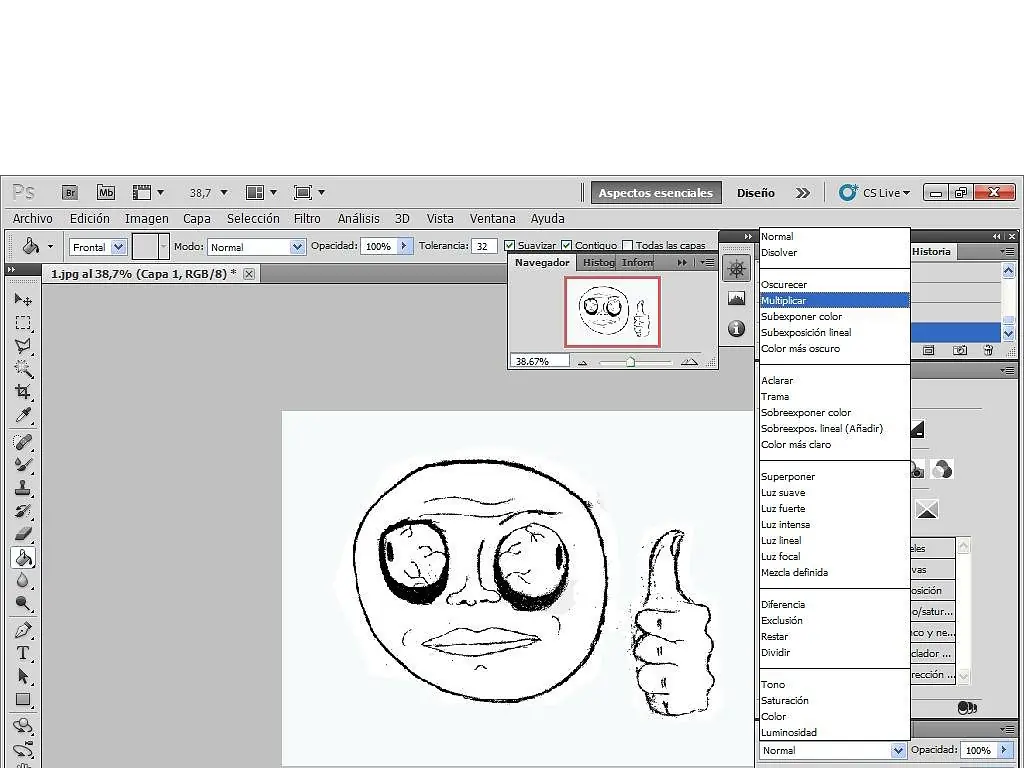Open layer blend mode dropdown showing Normal
The image size is (1024, 768).
pos(833,750)
